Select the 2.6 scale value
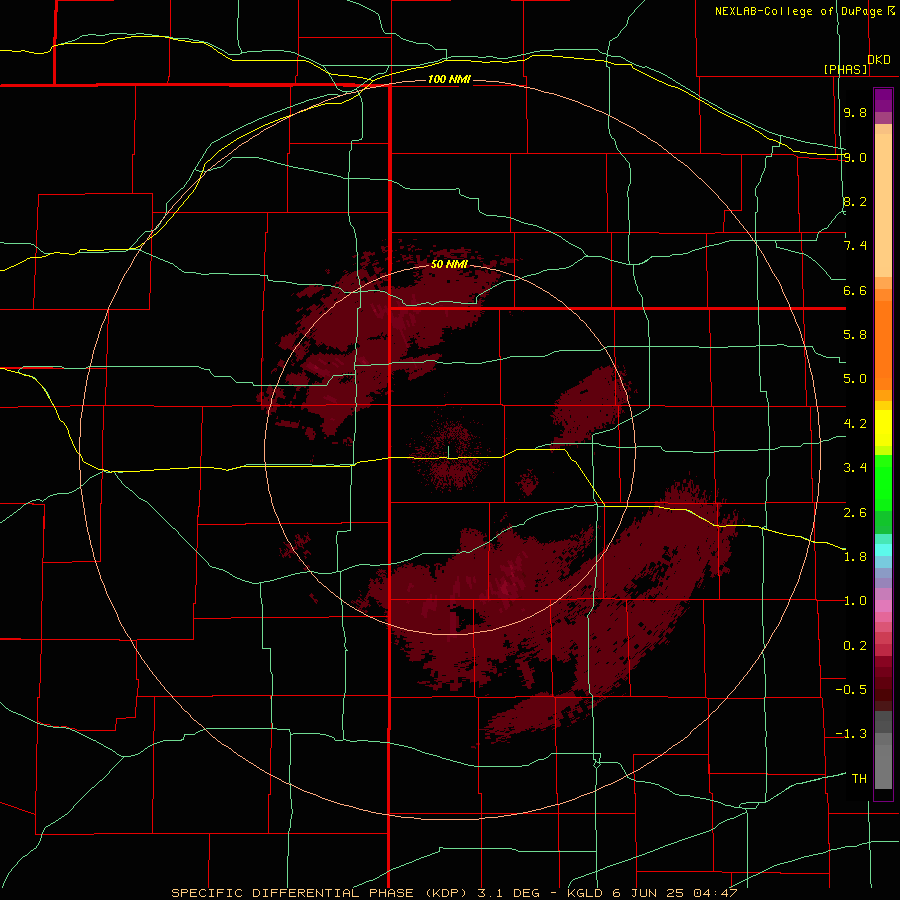The height and width of the screenshot is (900, 900). pos(855,513)
